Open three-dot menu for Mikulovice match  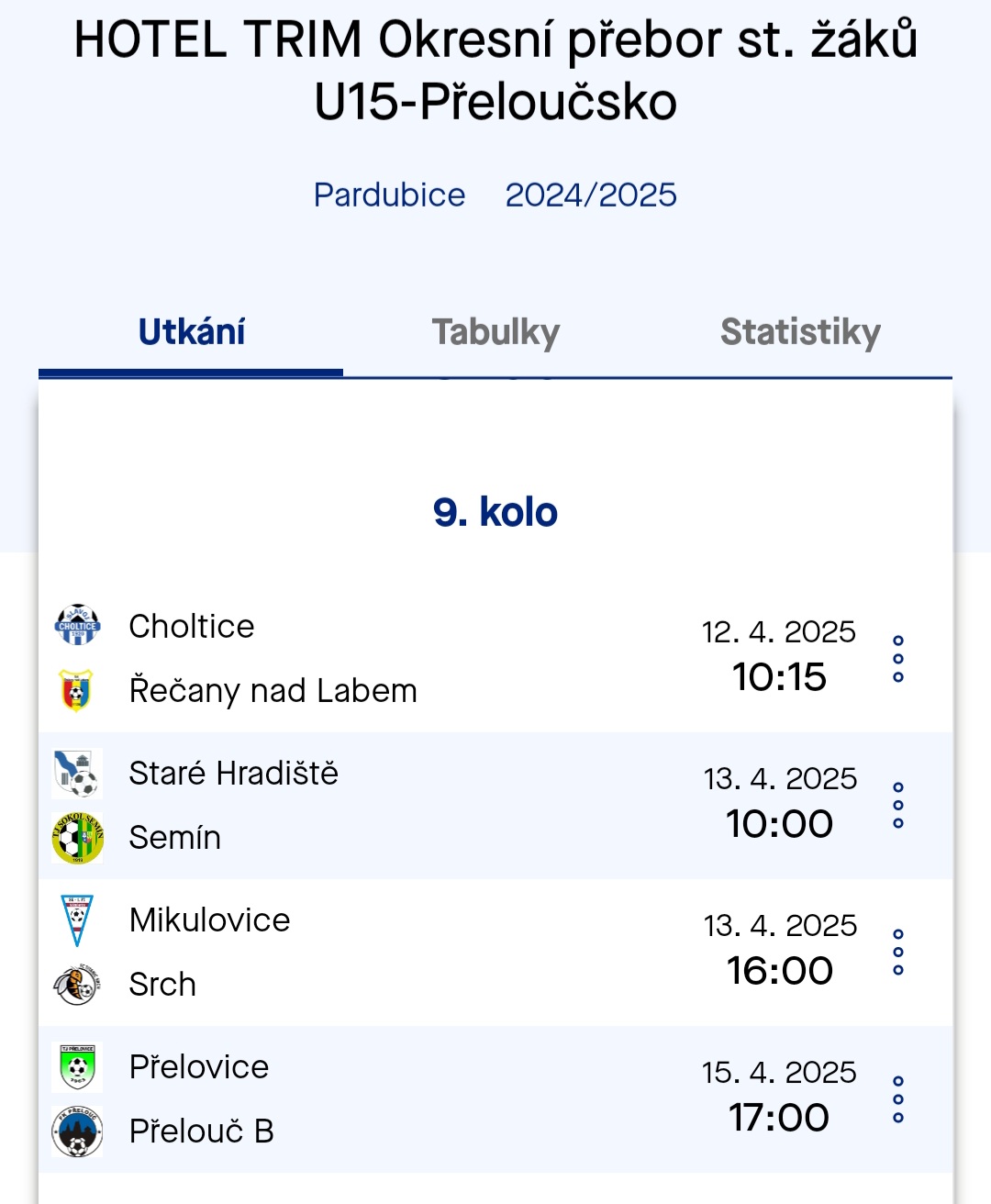[898, 953]
